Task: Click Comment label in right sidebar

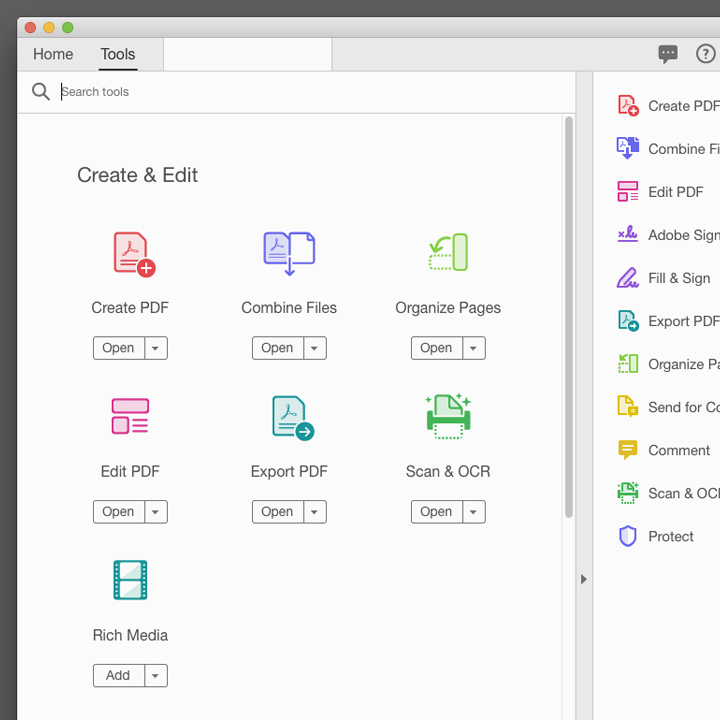Action: [x=679, y=450]
